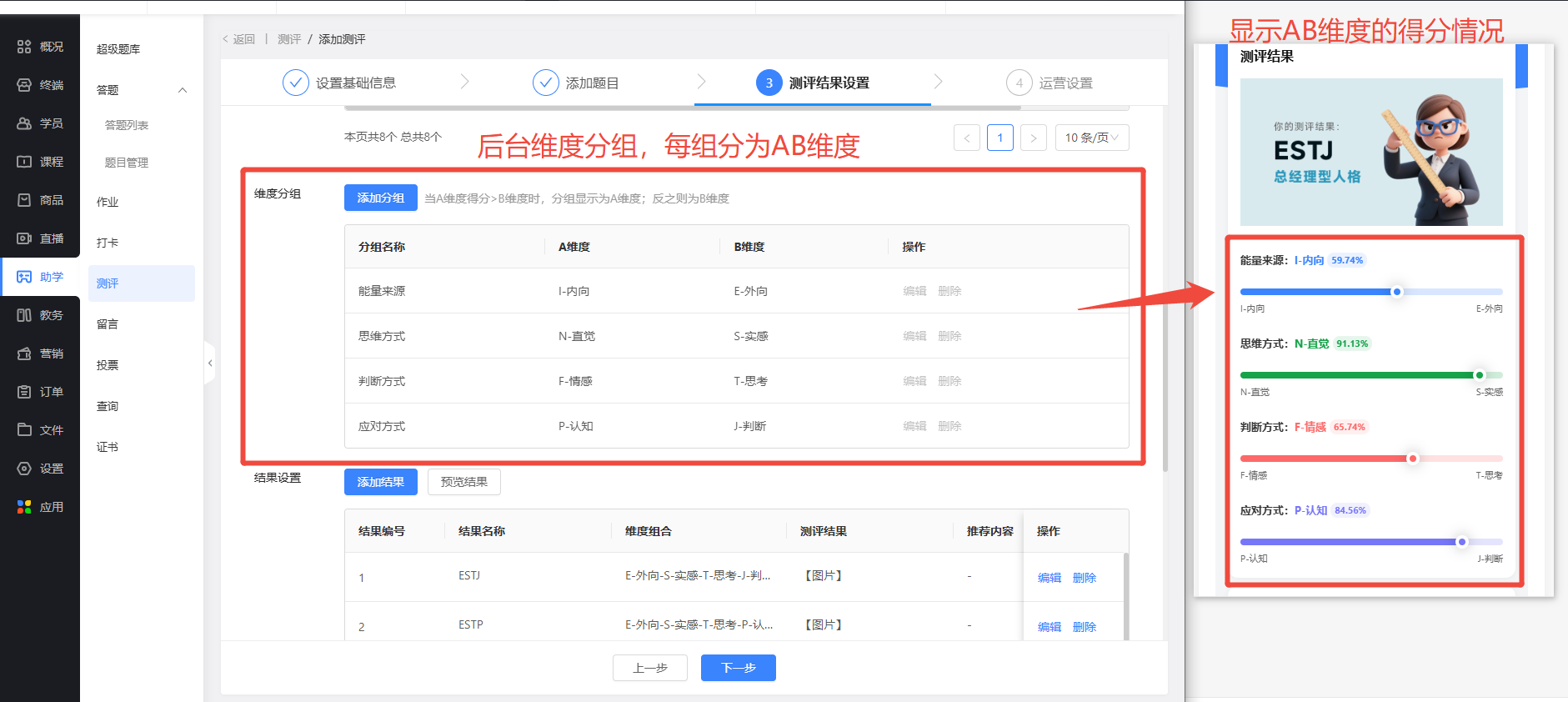Click 编辑 for the ESTJ result

pos(1049,578)
